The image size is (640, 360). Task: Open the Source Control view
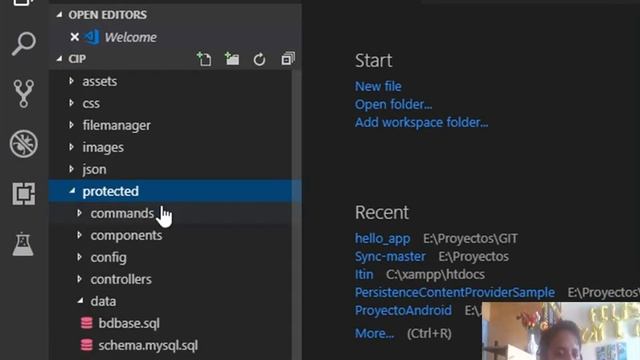23,93
